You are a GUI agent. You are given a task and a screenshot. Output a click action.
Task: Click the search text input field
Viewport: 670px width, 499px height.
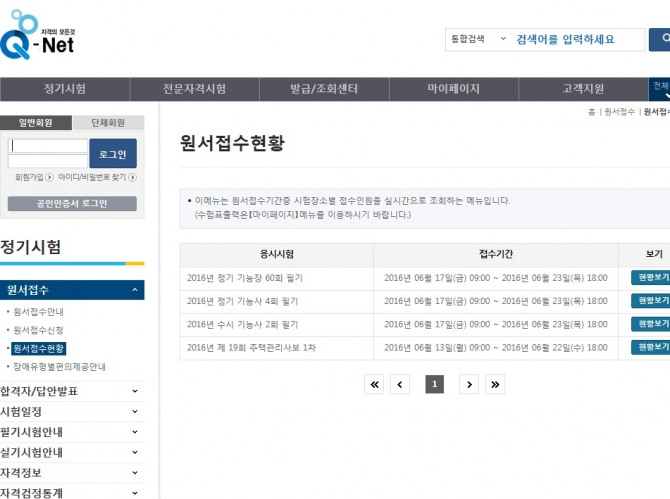(x=578, y=39)
